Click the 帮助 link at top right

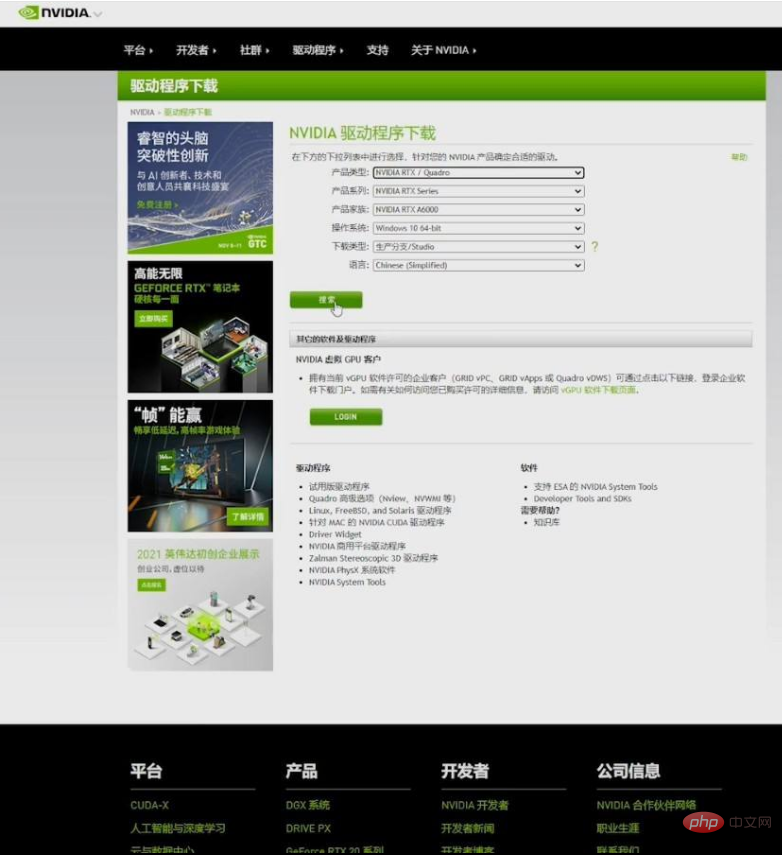pyautogui.click(x=739, y=157)
